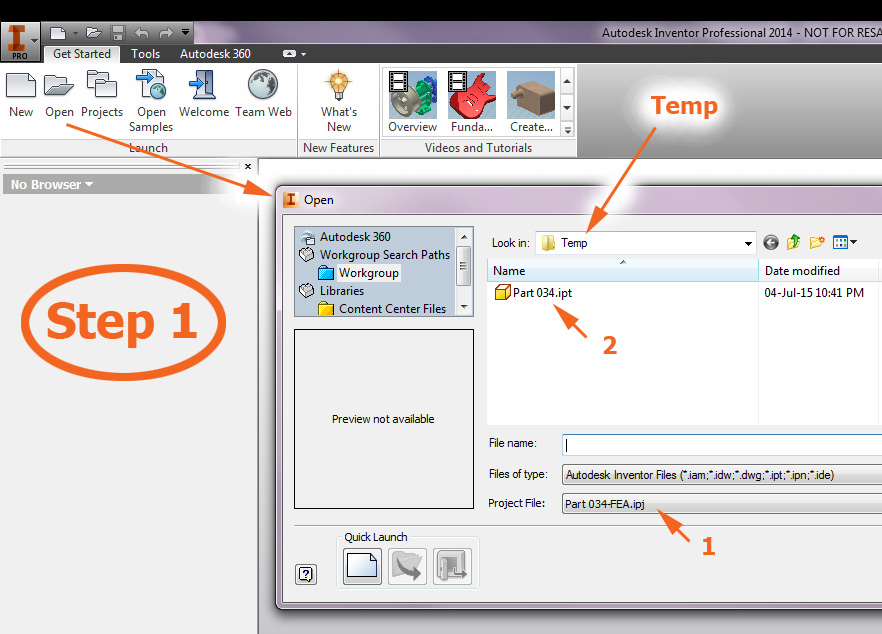Image resolution: width=882 pixels, height=634 pixels.
Task: Close the browser panel with X
Action: [248, 167]
